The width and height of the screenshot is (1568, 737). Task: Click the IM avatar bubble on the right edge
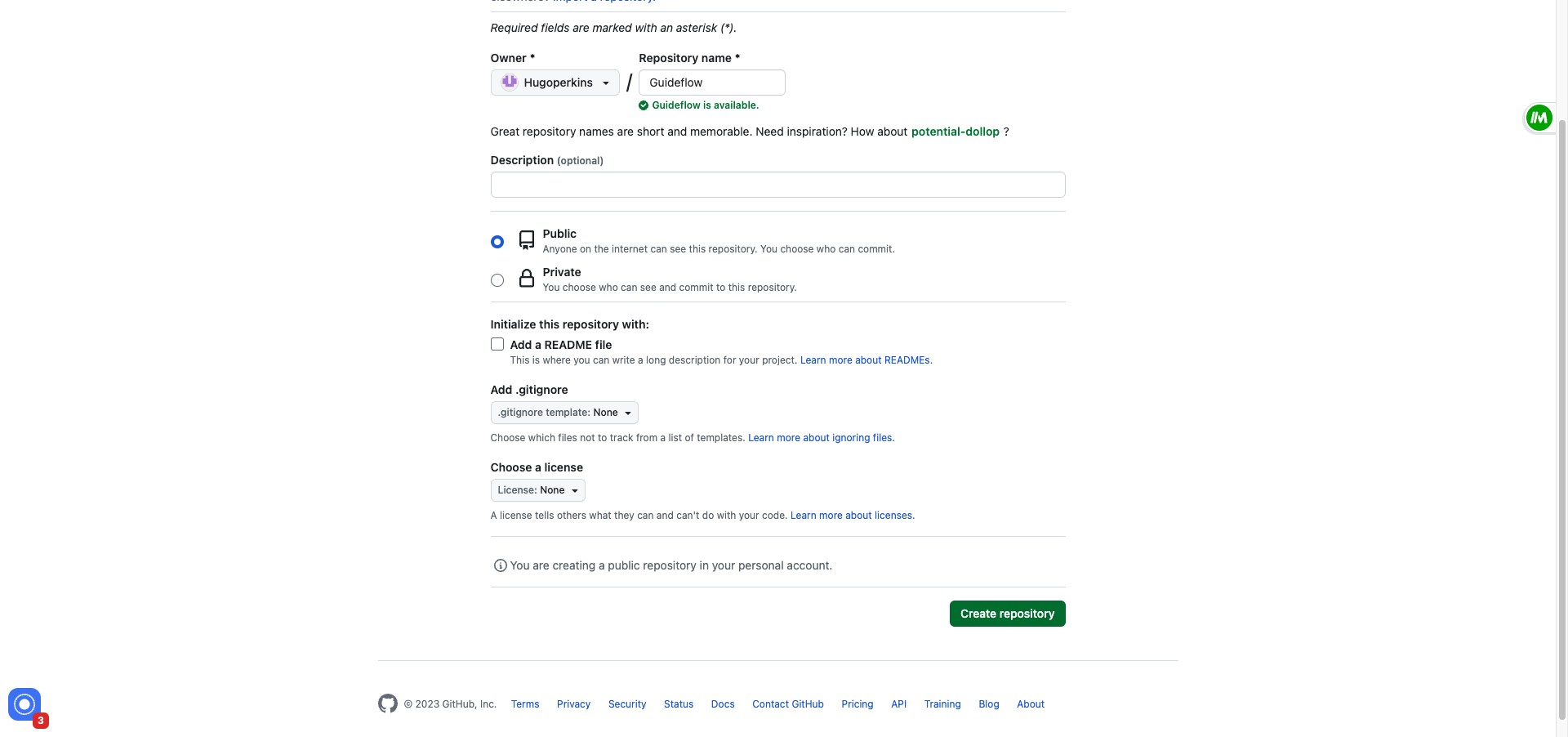(x=1539, y=117)
